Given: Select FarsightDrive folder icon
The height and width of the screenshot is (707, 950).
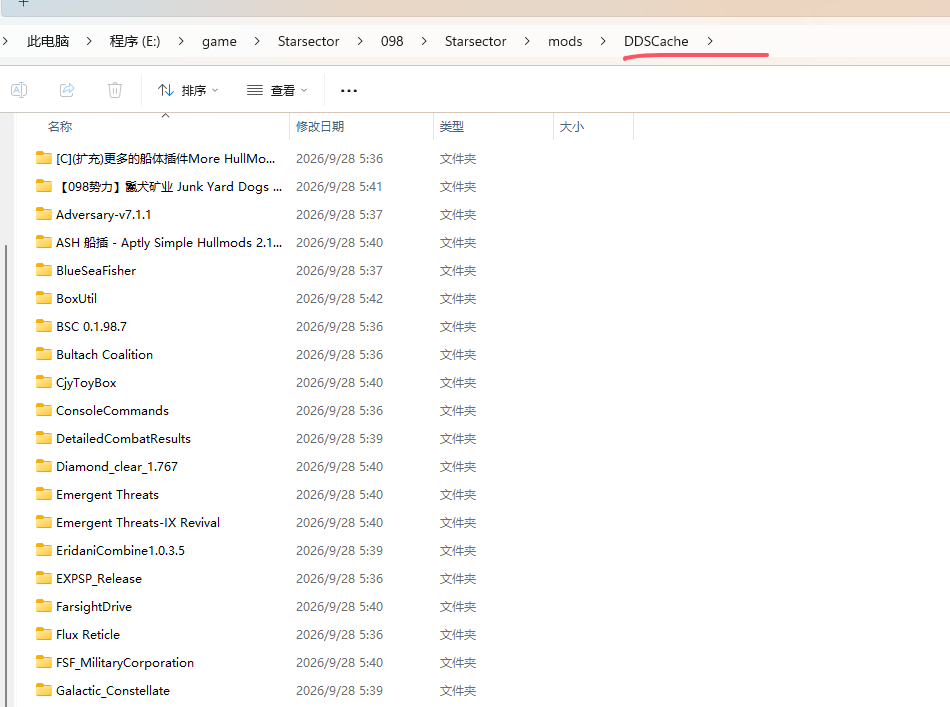Looking at the screenshot, I should click(x=44, y=606).
